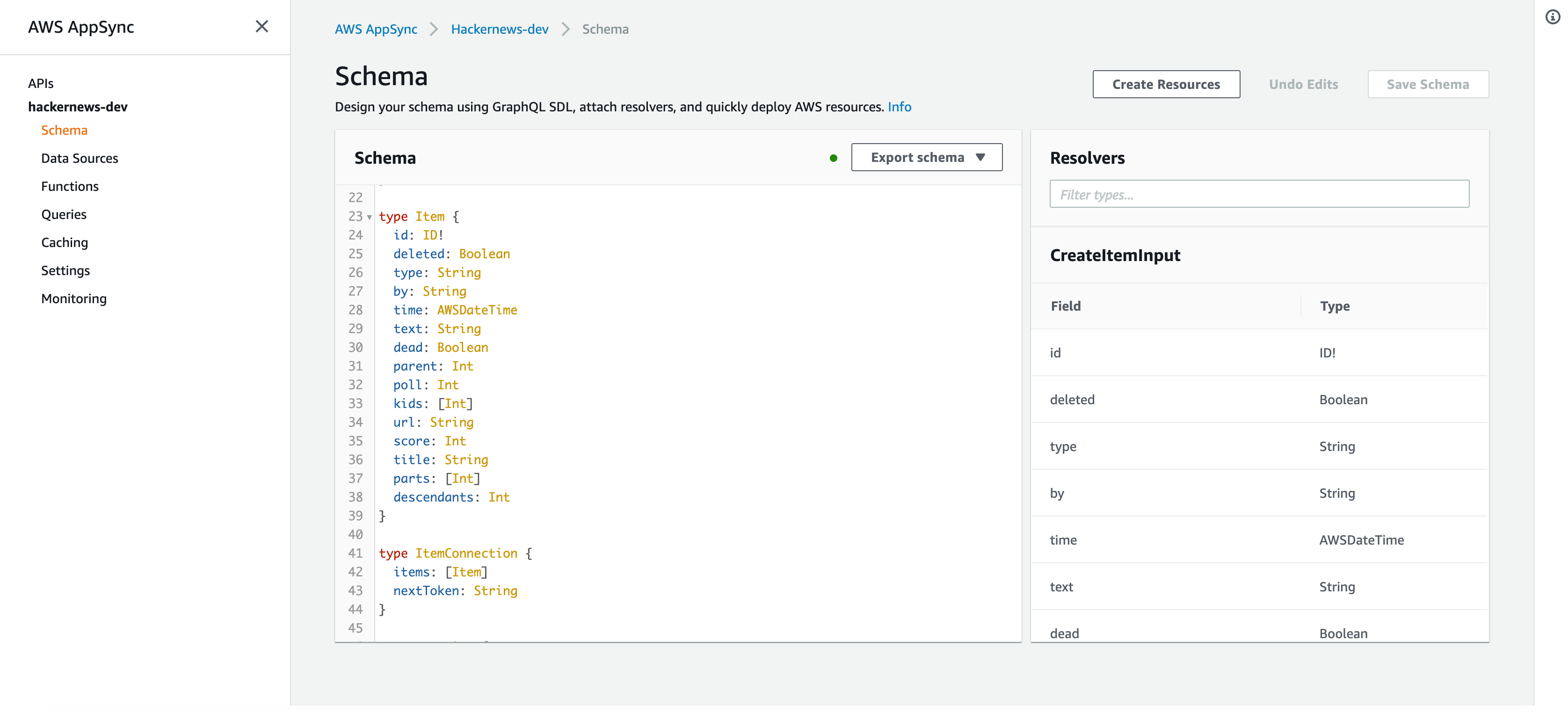This screenshot has height=713, width=1568.
Task: Click the Save Schema button
Action: click(x=1428, y=84)
